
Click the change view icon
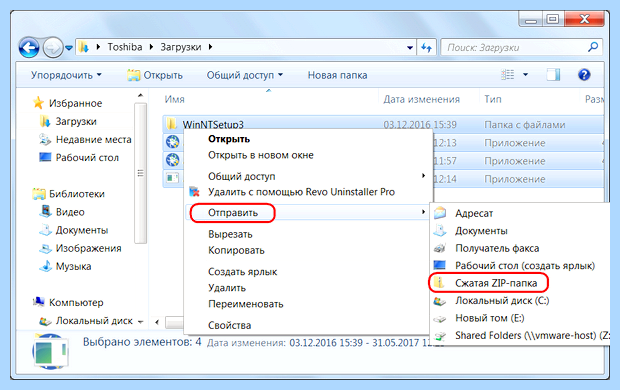[x=508, y=74]
